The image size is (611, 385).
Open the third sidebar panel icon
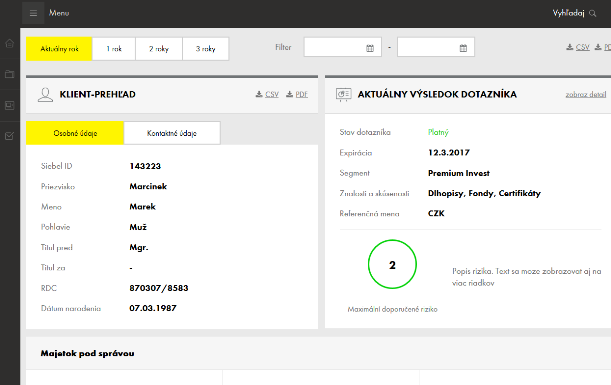9,105
